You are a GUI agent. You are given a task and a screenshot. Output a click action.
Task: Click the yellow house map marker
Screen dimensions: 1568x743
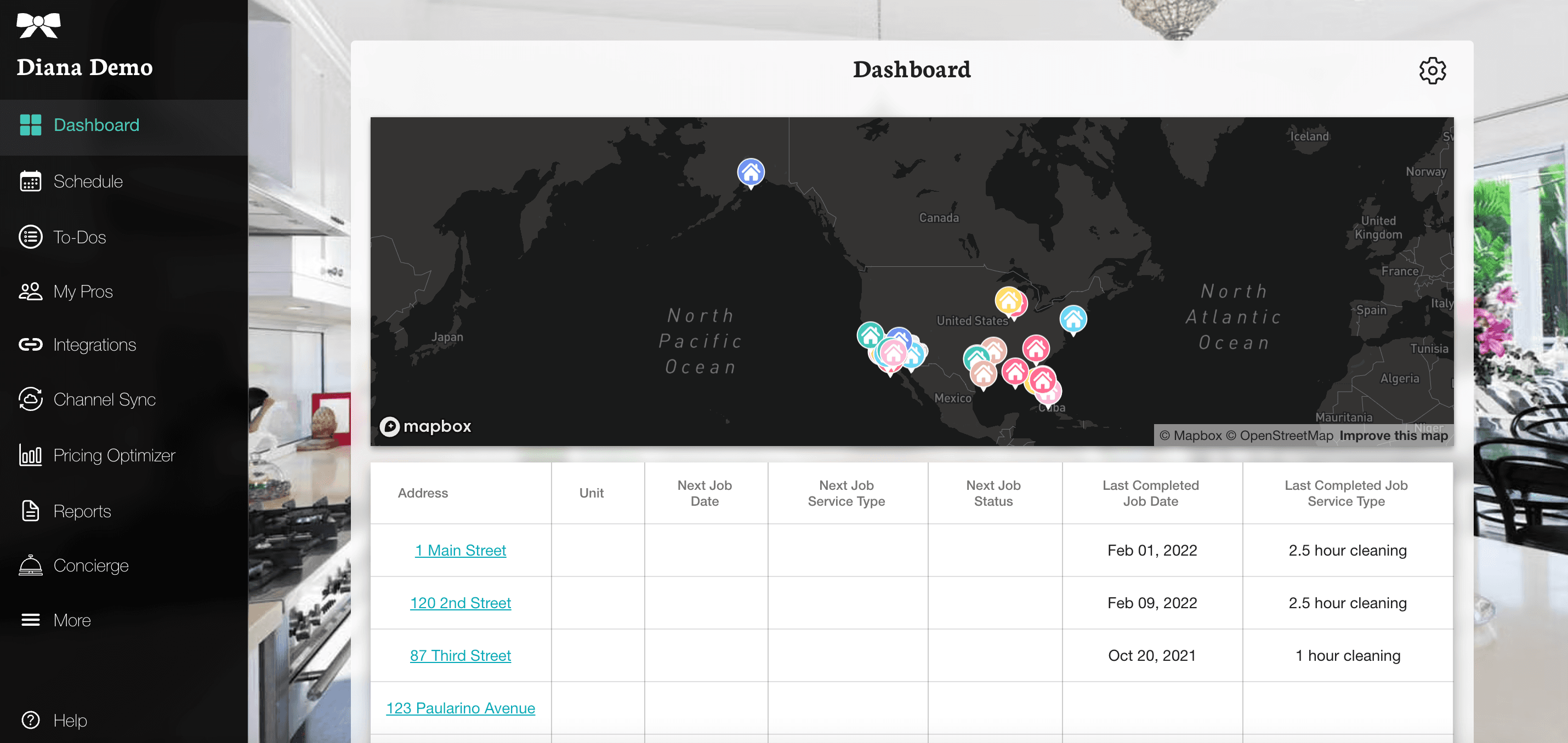tap(1008, 300)
